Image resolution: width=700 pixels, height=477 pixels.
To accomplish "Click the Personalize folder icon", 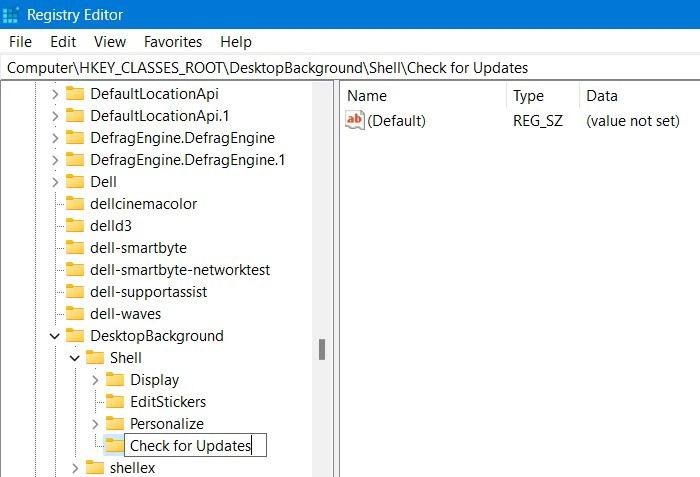I will [x=115, y=423].
